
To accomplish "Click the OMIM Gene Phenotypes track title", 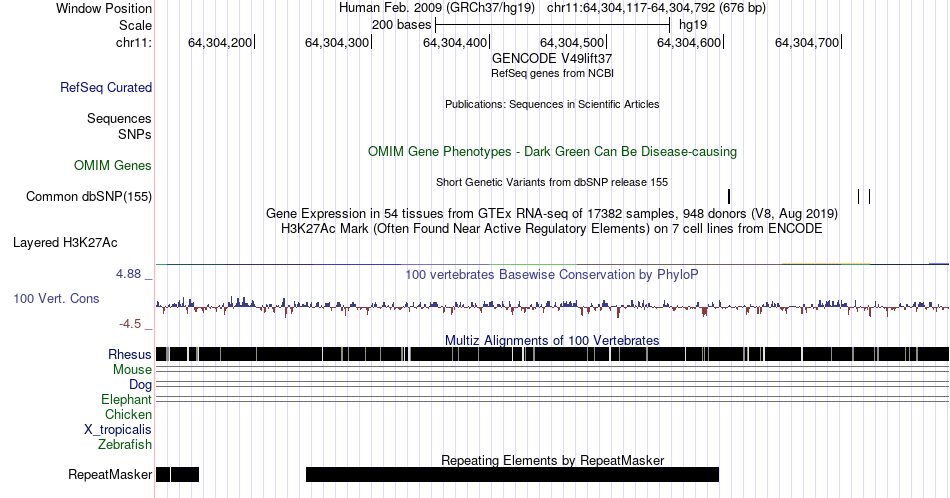I will [x=552, y=151].
